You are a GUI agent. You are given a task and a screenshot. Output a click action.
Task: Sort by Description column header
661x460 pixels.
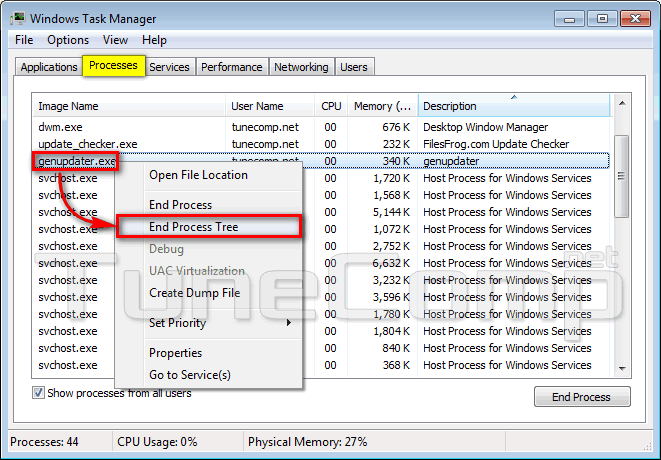[x=514, y=106]
